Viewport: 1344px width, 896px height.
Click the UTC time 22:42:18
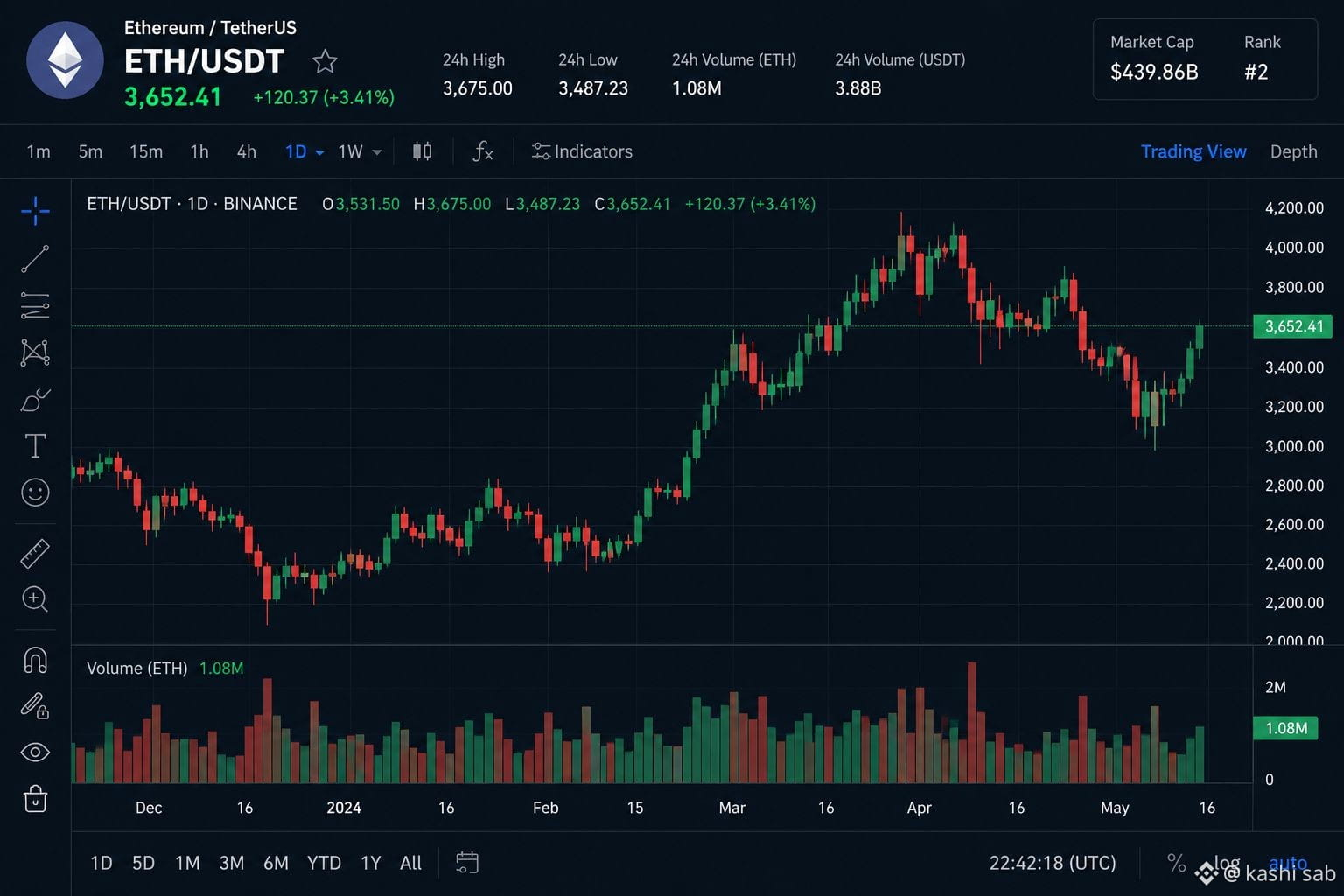[1053, 863]
